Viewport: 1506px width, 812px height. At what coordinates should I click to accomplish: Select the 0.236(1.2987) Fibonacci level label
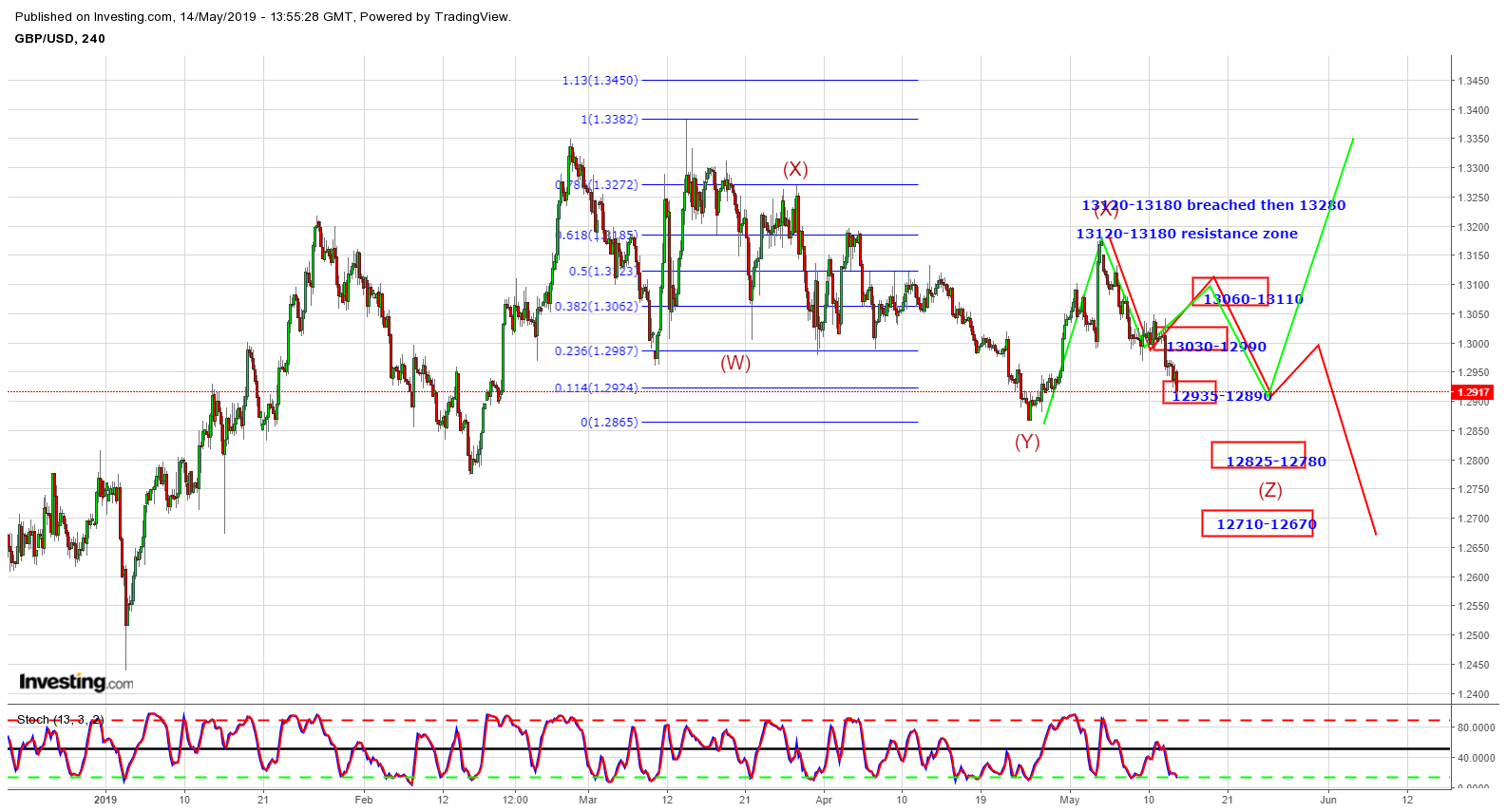597,351
